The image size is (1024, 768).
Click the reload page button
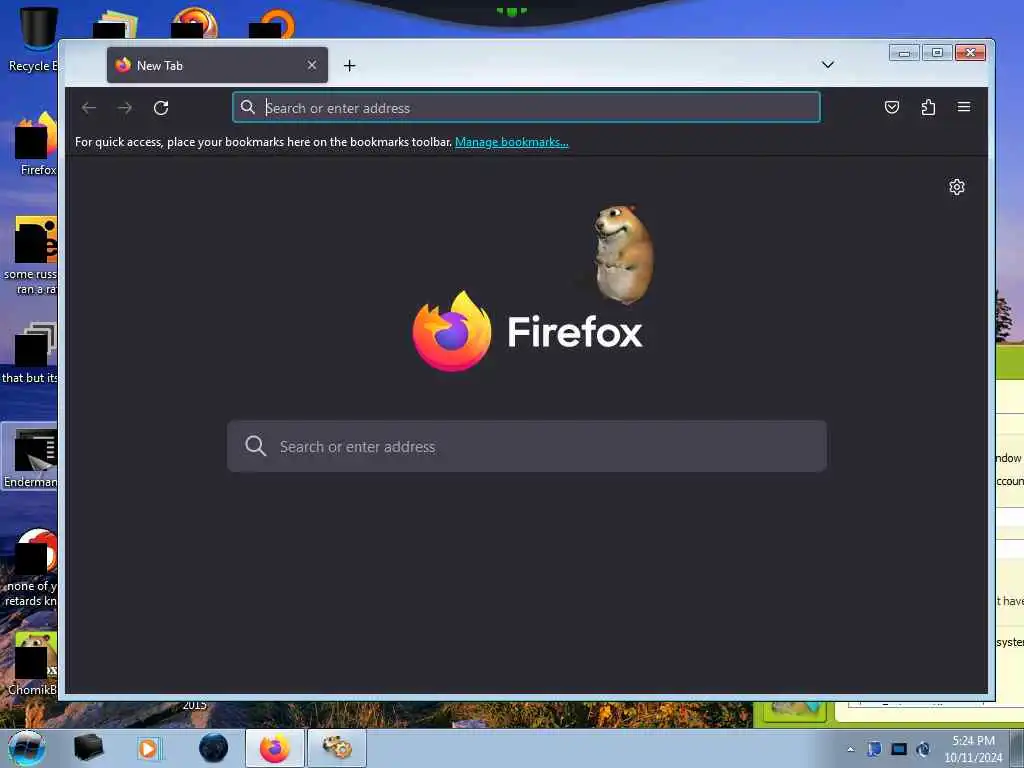161,108
